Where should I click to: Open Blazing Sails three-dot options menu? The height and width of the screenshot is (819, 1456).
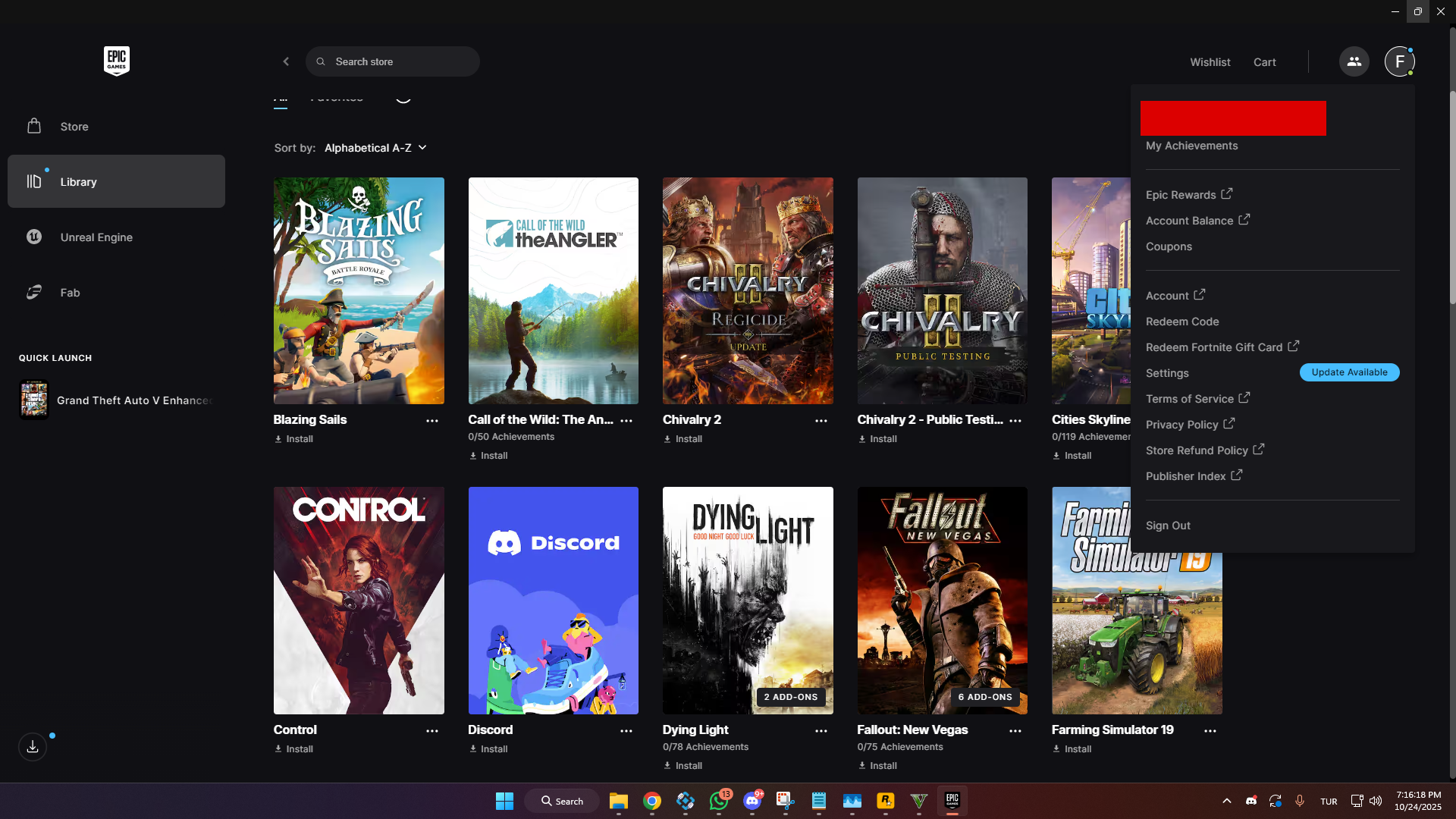[x=432, y=421]
